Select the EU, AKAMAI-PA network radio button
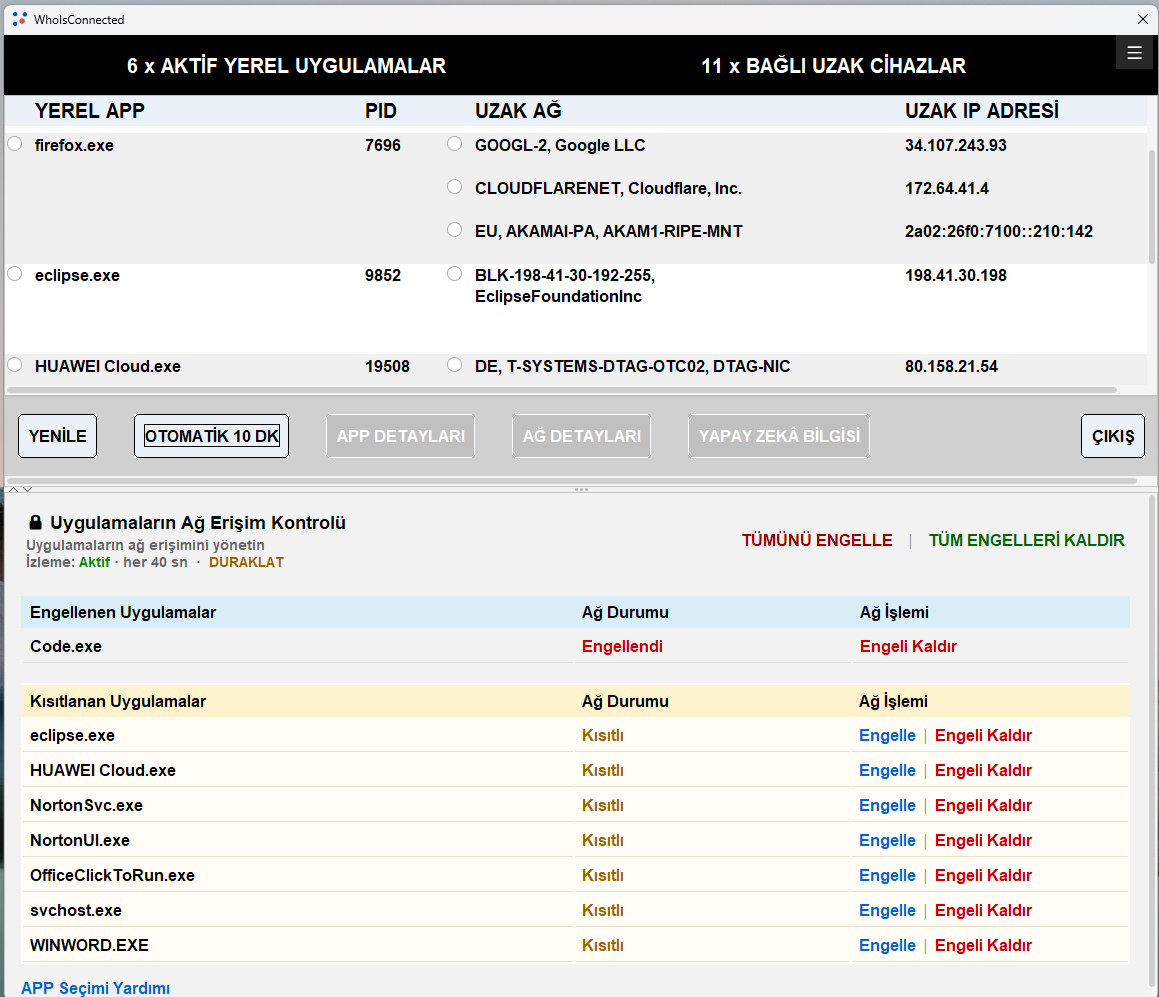This screenshot has height=997, width=1159. point(455,229)
